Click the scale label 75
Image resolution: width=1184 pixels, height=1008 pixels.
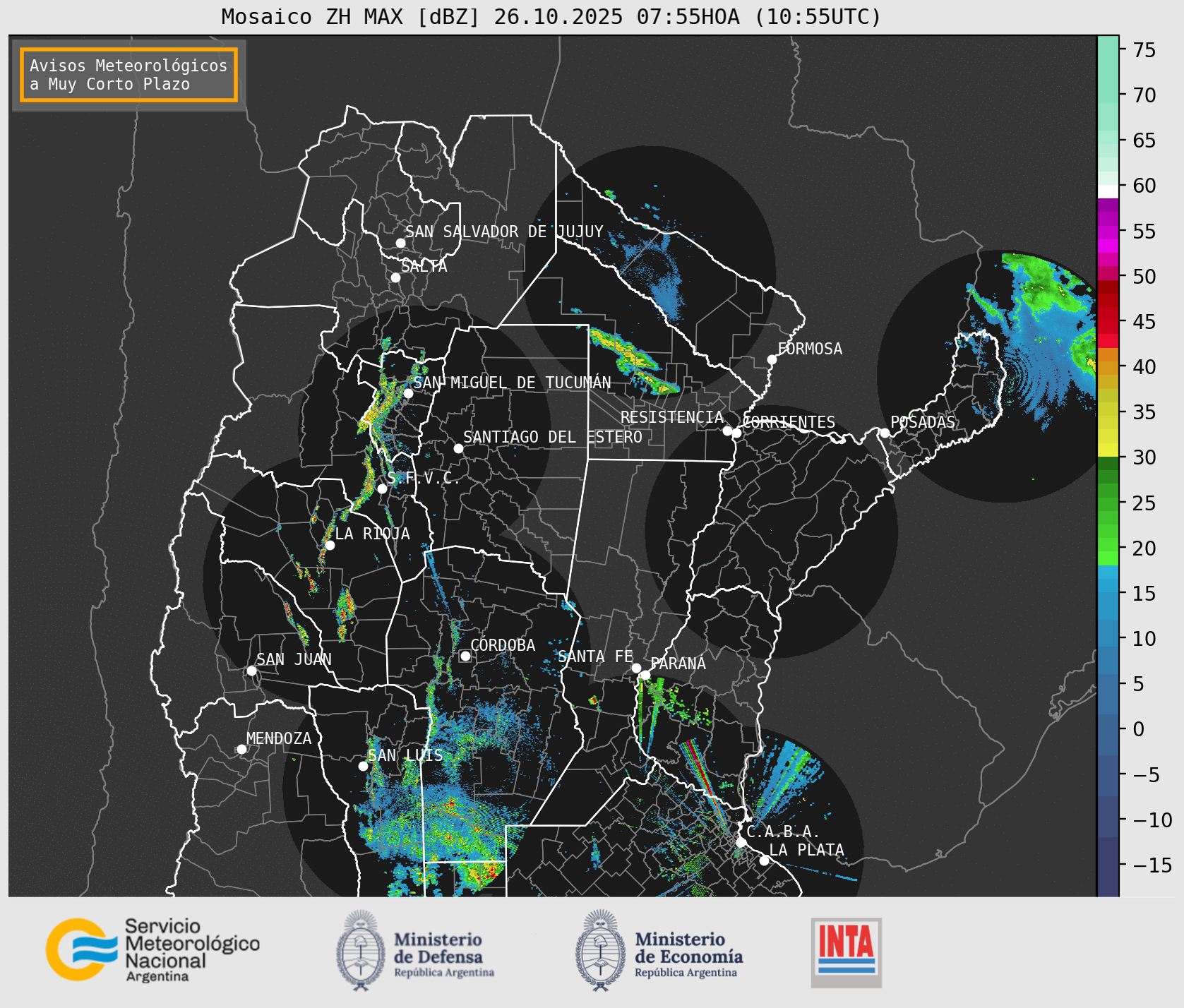[x=1144, y=50]
